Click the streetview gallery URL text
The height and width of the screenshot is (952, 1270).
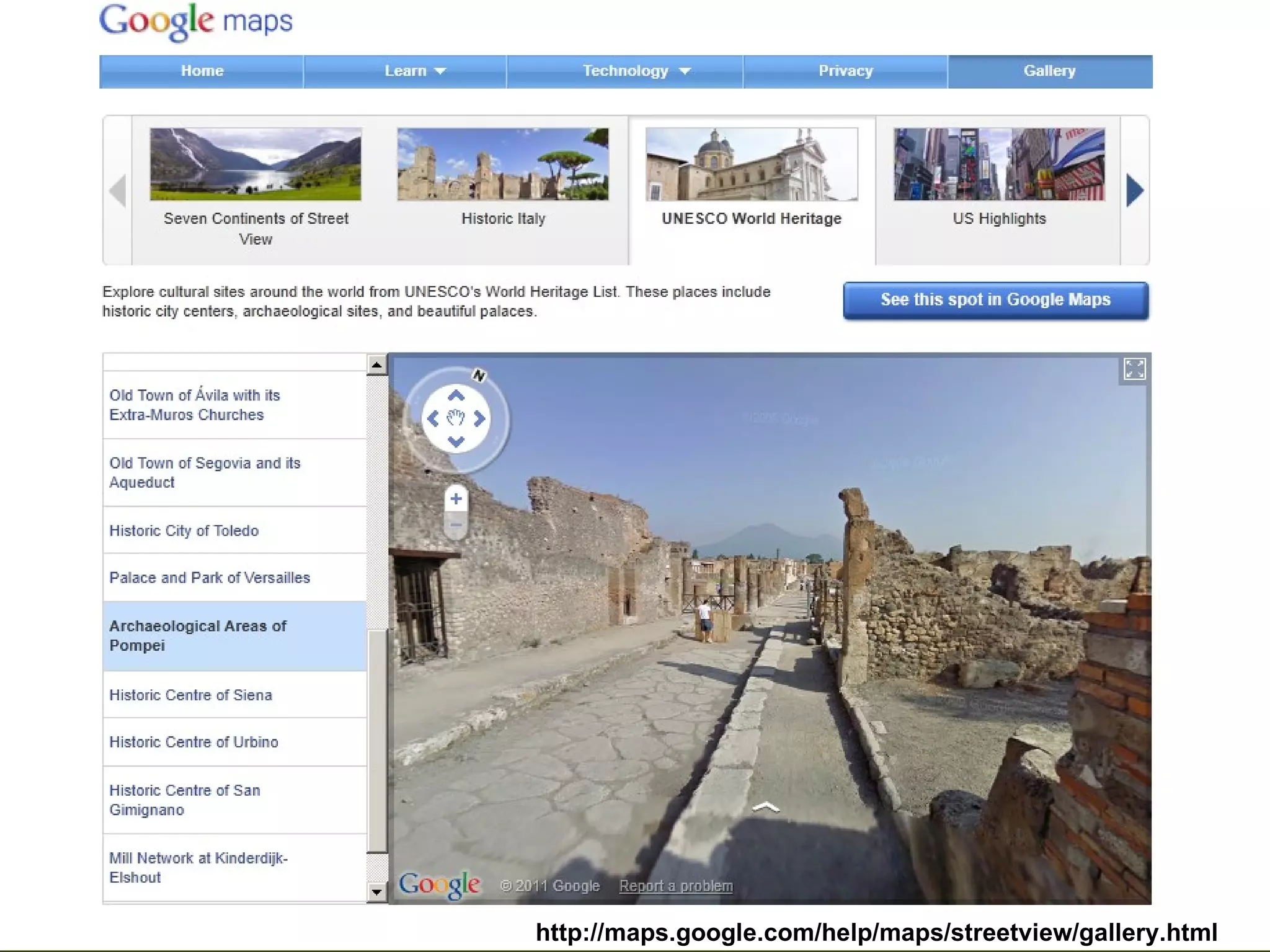(876, 932)
